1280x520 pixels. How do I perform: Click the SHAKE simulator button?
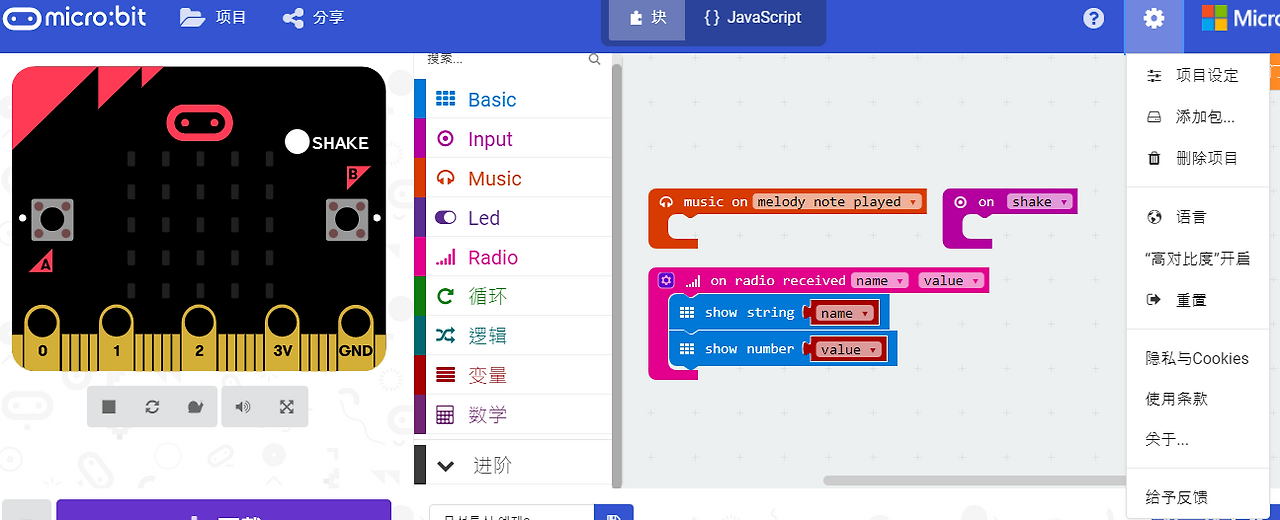tap(297, 142)
